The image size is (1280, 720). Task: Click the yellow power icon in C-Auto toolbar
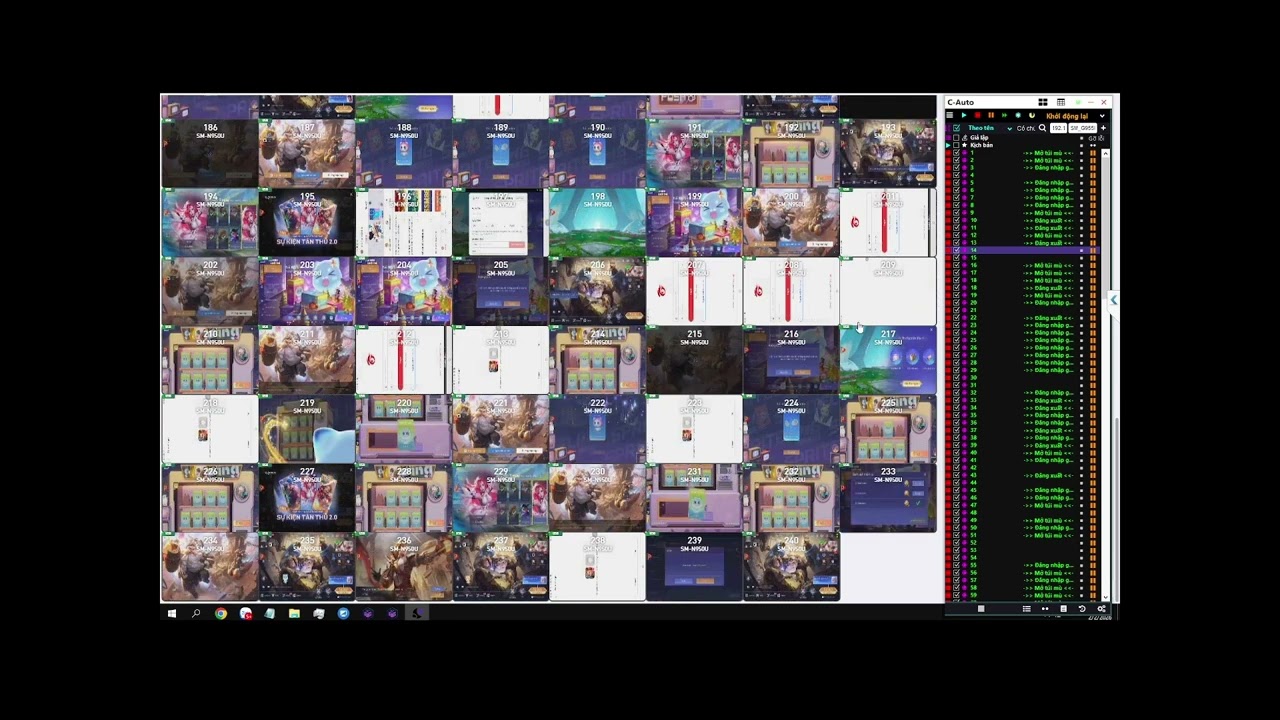coord(1032,115)
